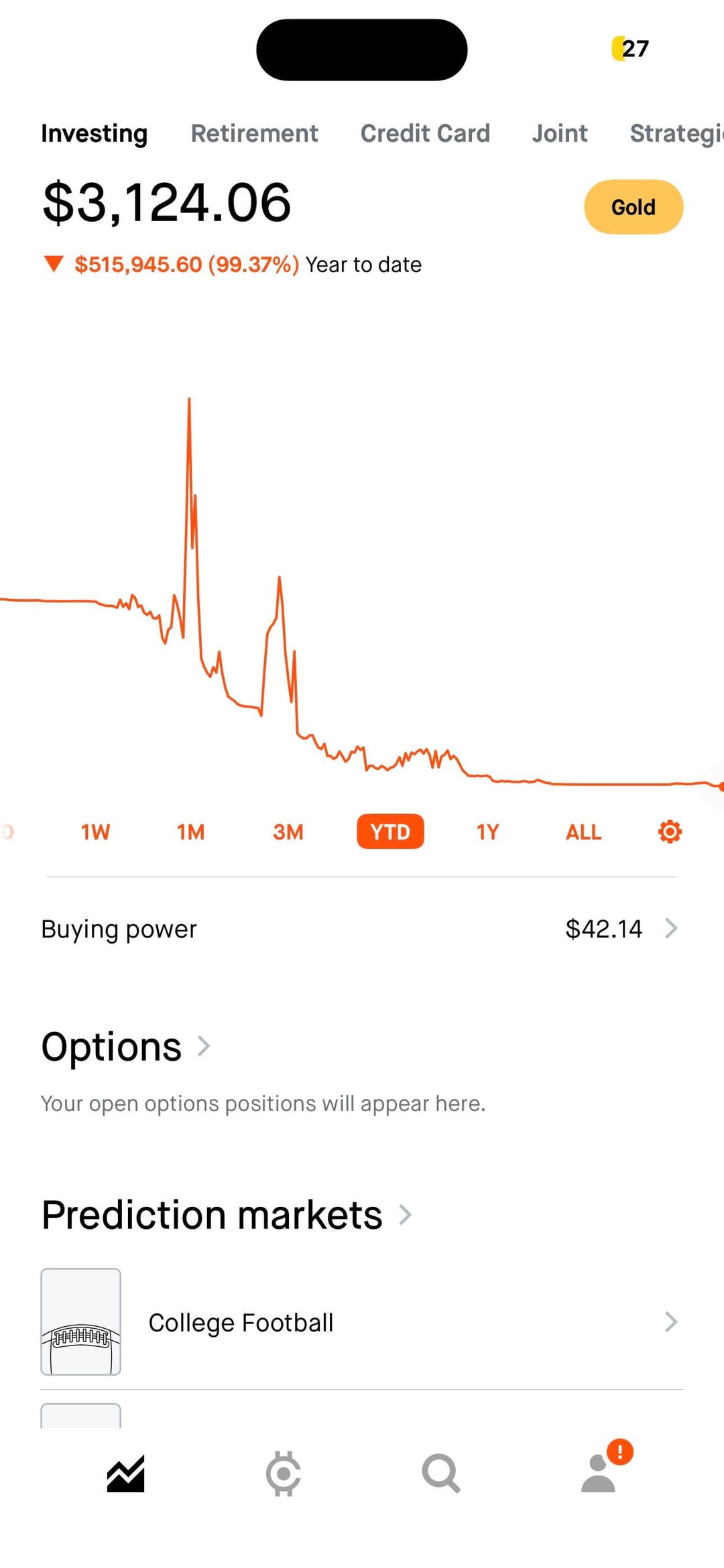
Task: Expand the Buying power chevron
Action: (x=671, y=928)
